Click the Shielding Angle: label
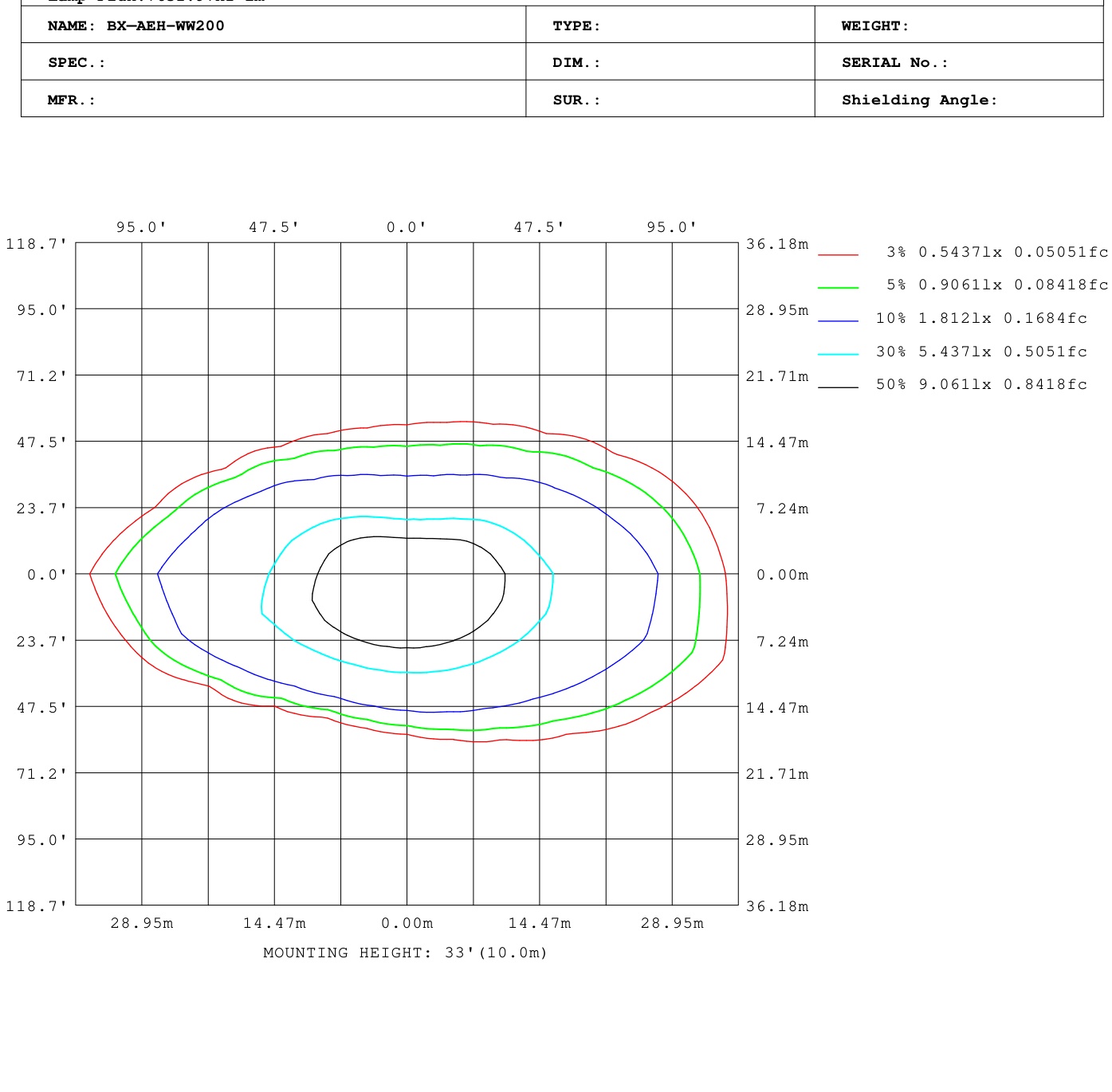The width and height of the screenshot is (1112, 1092). [x=920, y=100]
